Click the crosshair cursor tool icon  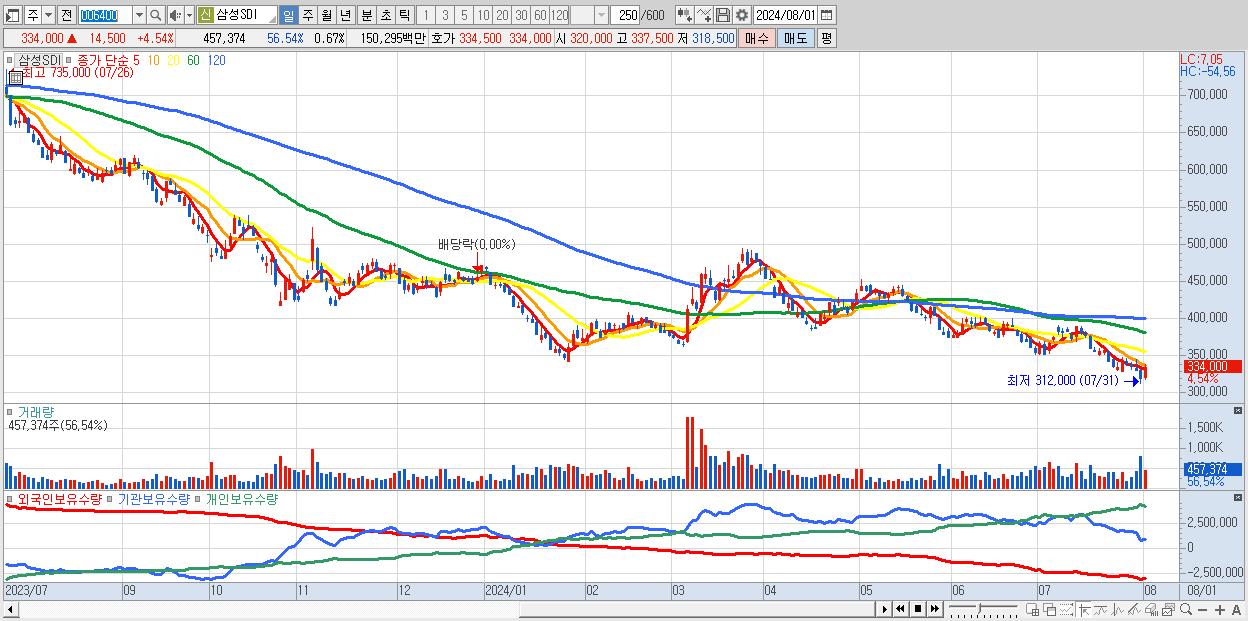tap(1084, 609)
